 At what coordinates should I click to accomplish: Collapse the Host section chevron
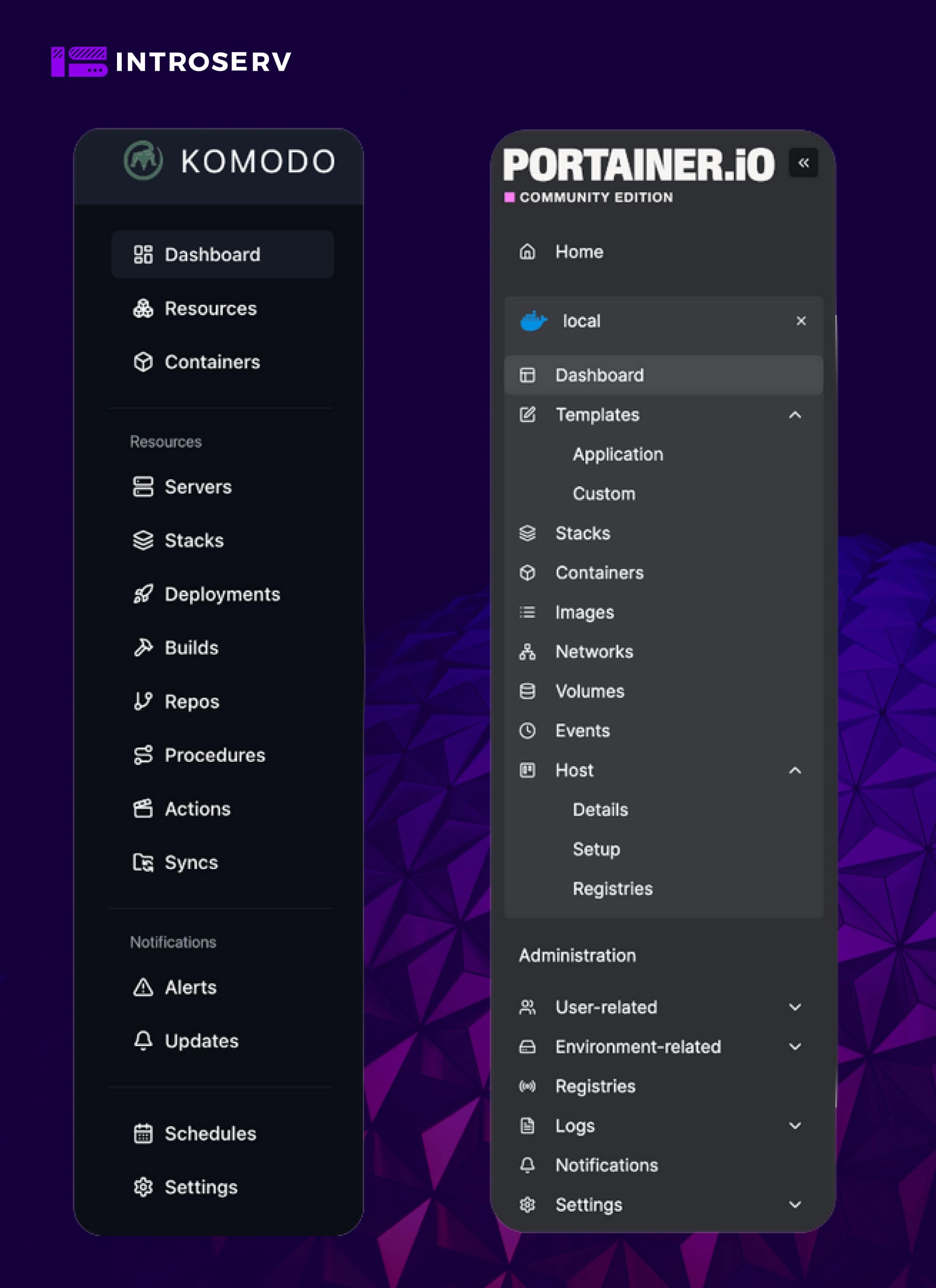coord(795,771)
